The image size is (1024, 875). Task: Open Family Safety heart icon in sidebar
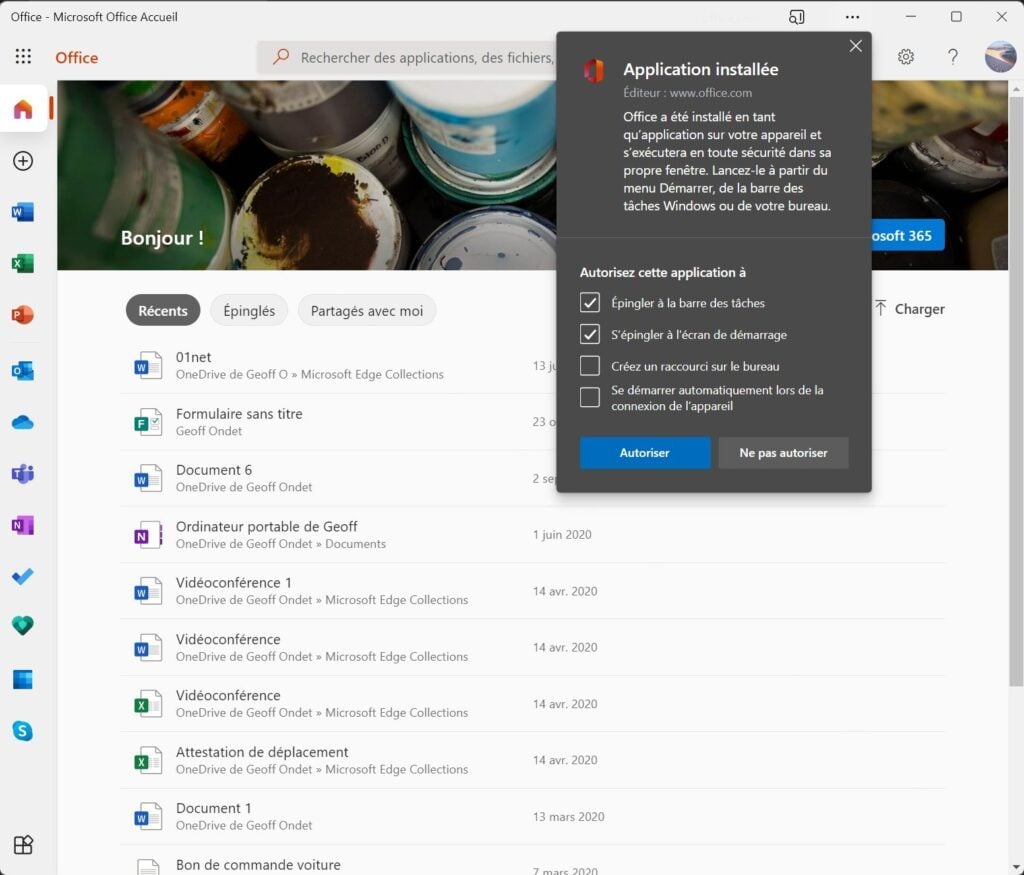pos(23,626)
